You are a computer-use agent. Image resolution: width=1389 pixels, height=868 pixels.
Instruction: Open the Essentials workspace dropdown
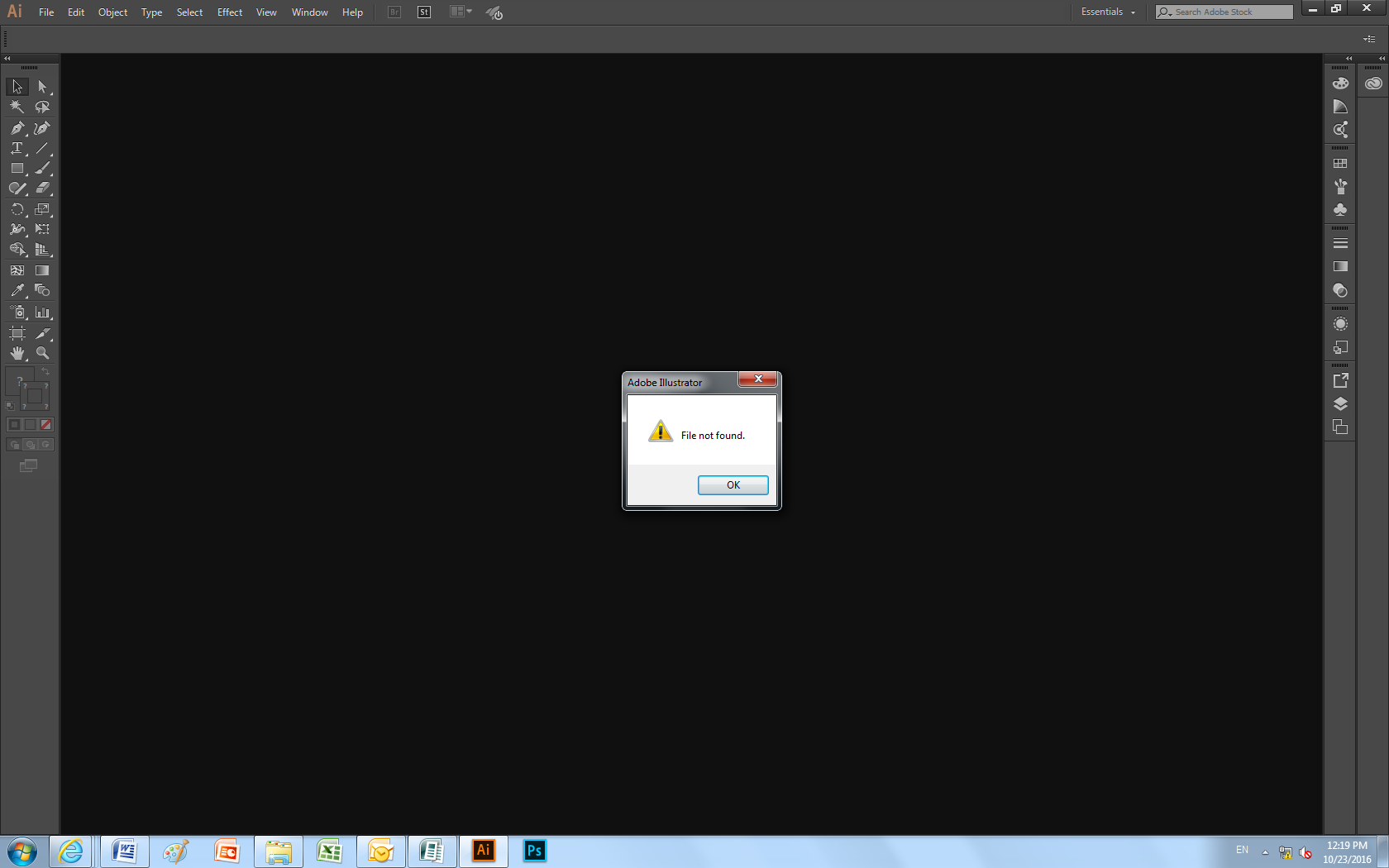pos(1108,12)
